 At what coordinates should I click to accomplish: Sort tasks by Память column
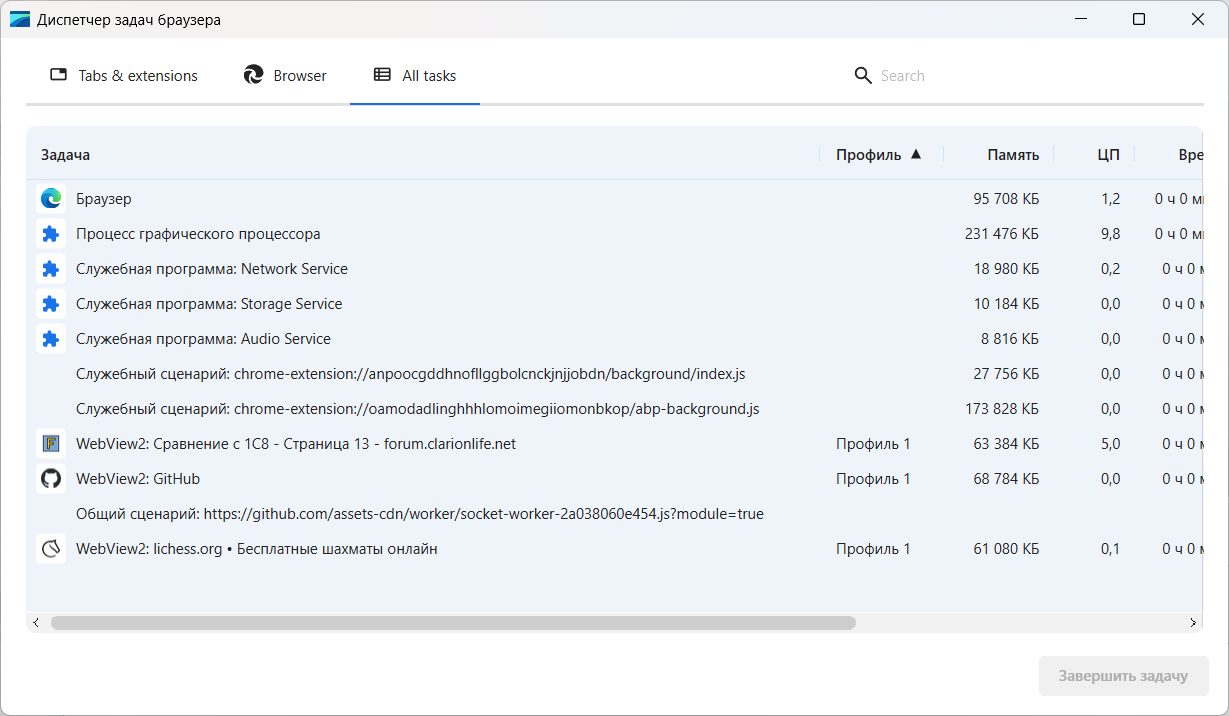(1012, 155)
